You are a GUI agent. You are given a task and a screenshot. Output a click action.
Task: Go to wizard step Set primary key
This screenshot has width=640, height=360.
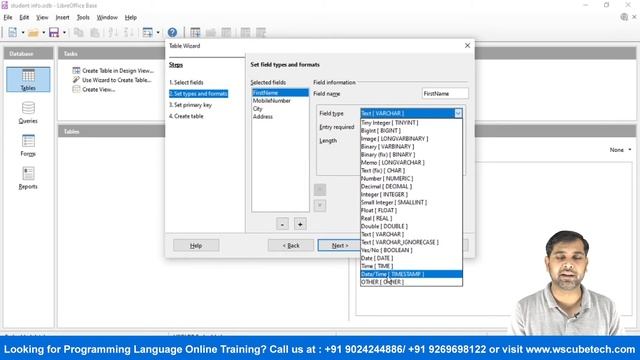click(190, 105)
